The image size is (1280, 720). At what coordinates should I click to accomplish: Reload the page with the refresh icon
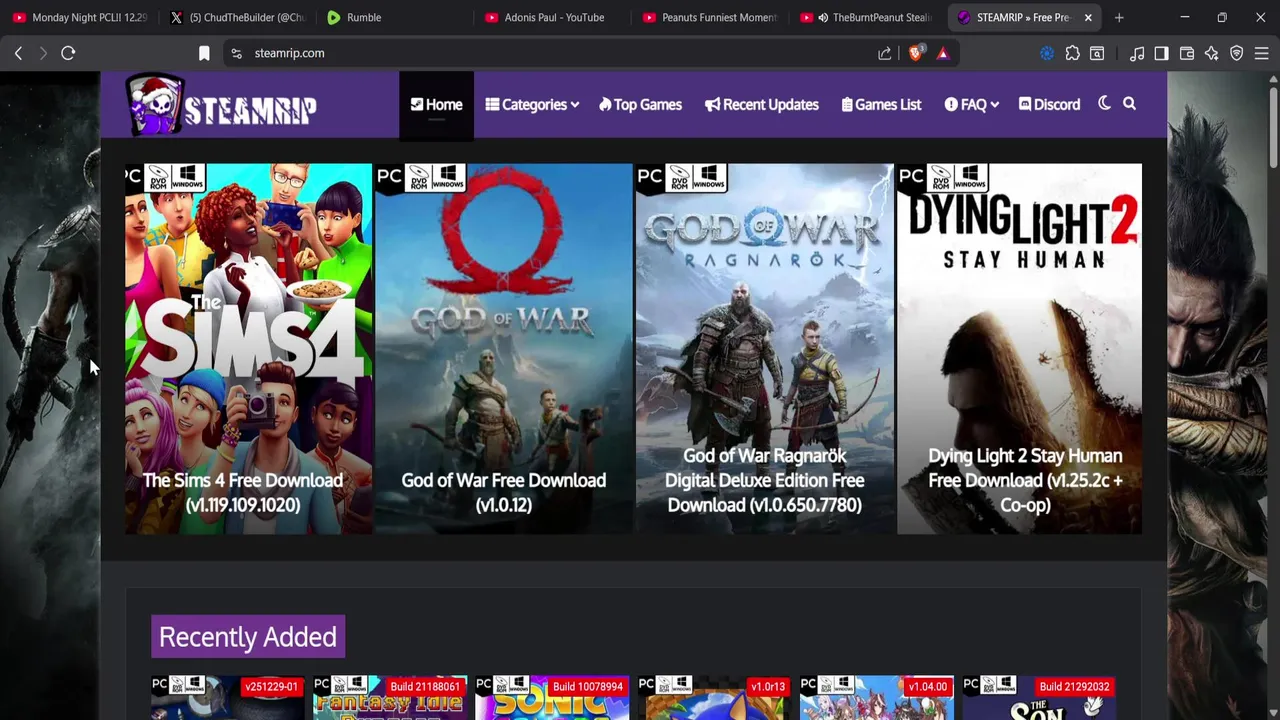click(x=68, y=53)
